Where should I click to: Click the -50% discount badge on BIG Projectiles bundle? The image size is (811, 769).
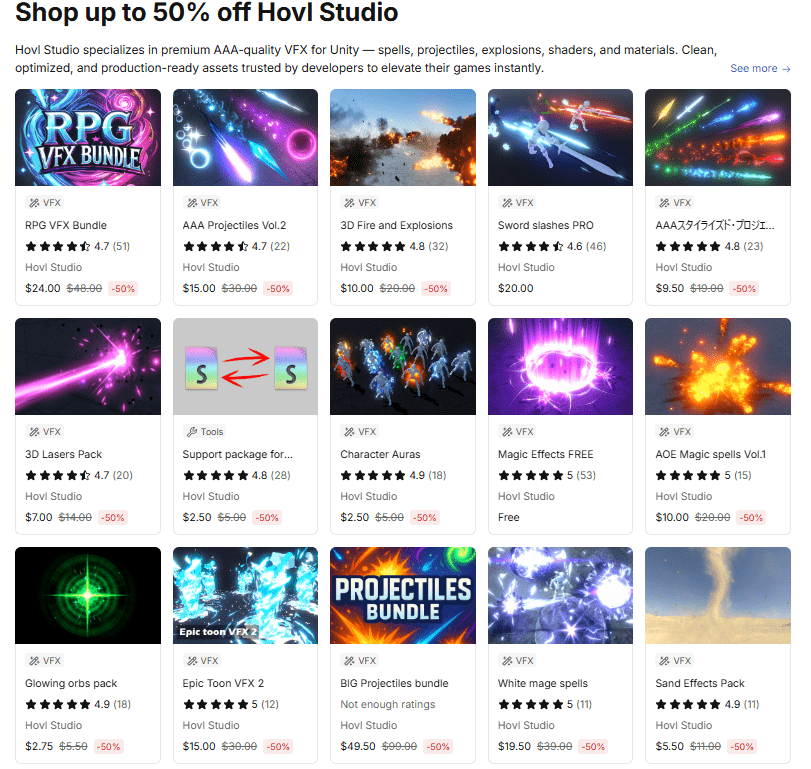[x=438, y=747]
